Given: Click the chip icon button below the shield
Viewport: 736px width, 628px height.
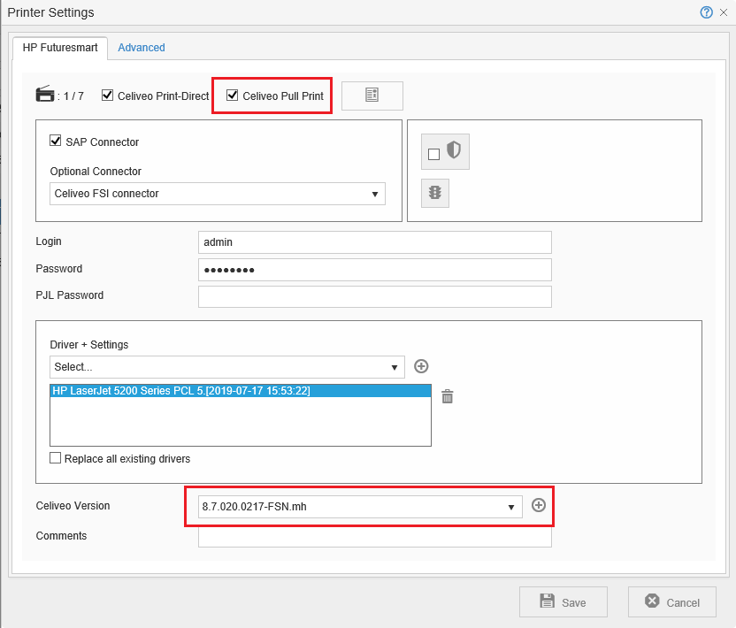Looking at the screenshot, I should 435,193.
